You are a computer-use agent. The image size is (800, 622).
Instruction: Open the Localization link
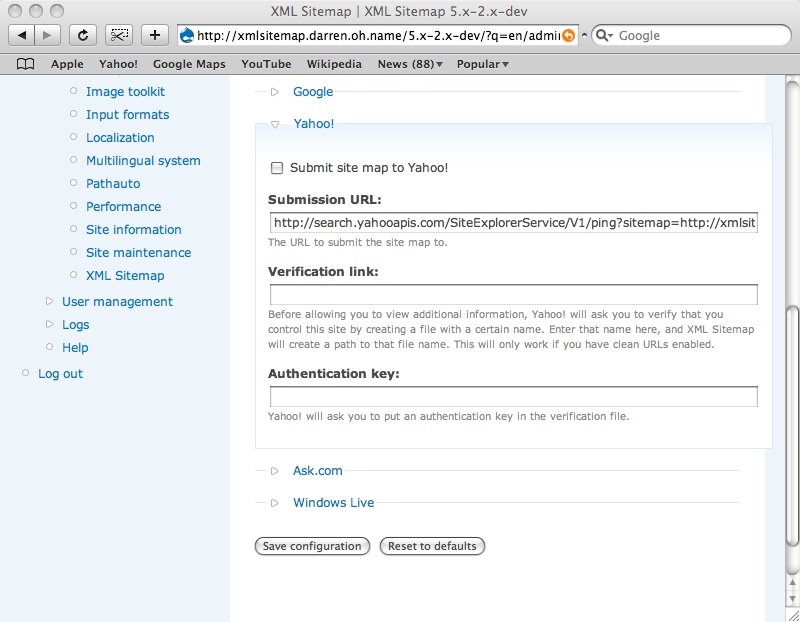[x=120, y=137]
